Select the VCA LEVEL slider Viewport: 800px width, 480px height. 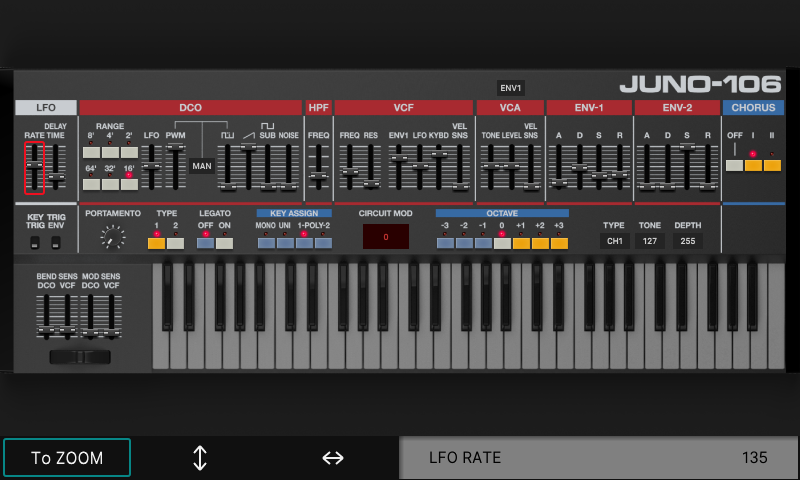(x=511, y=167)
